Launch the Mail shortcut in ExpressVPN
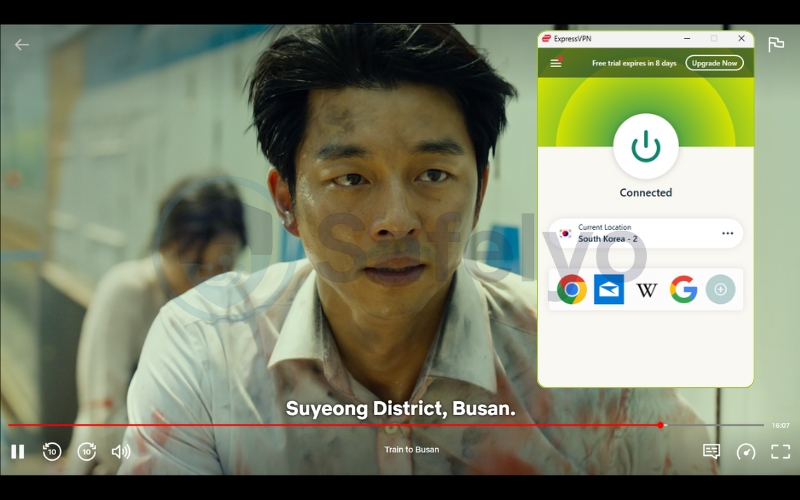Image resolution: width=800 pixels, height=500 pixels. point(609,289)
